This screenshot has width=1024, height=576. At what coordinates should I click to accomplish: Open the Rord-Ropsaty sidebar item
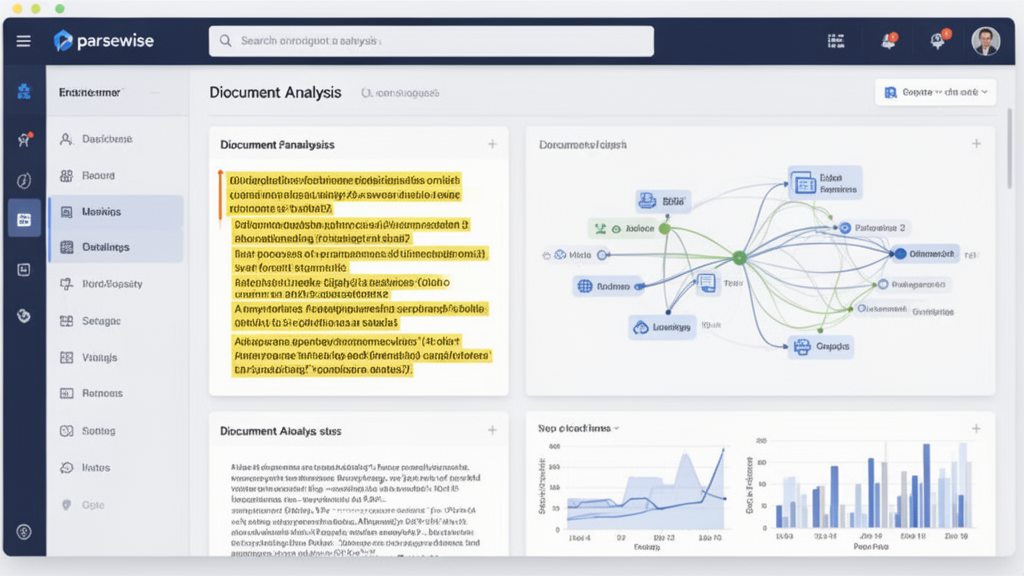click(116, 284)
